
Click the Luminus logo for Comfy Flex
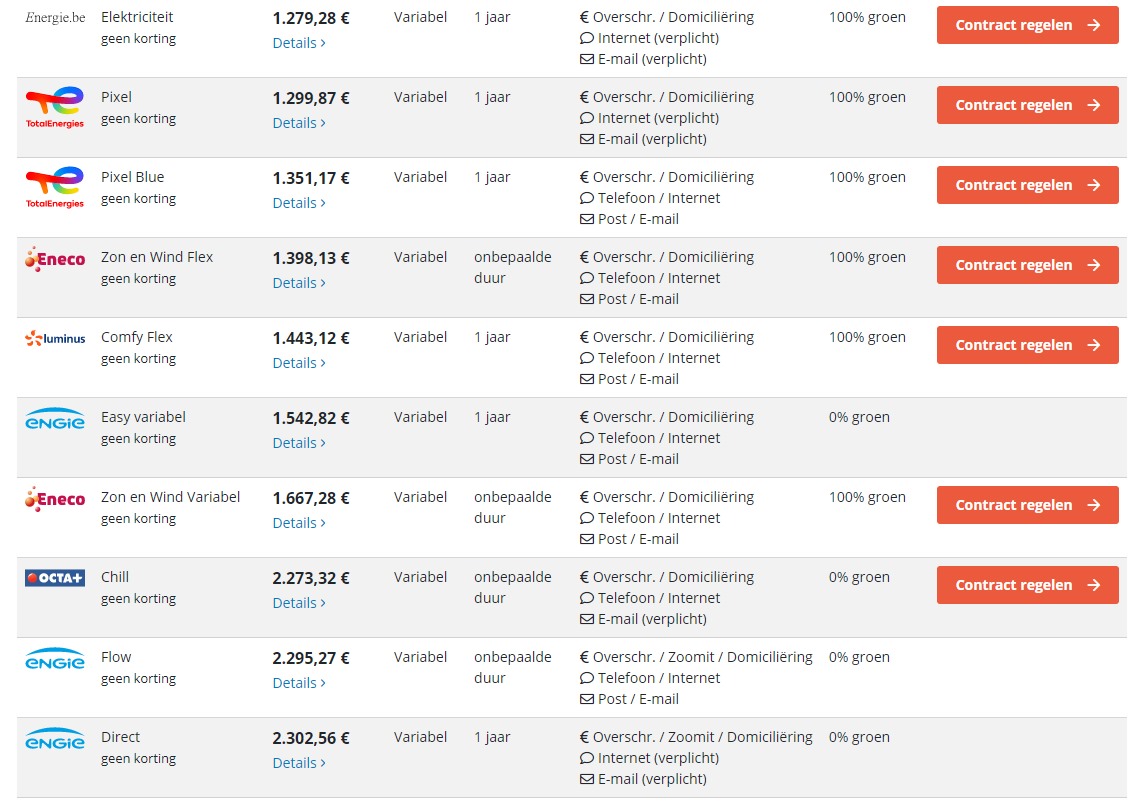[55, 339]
